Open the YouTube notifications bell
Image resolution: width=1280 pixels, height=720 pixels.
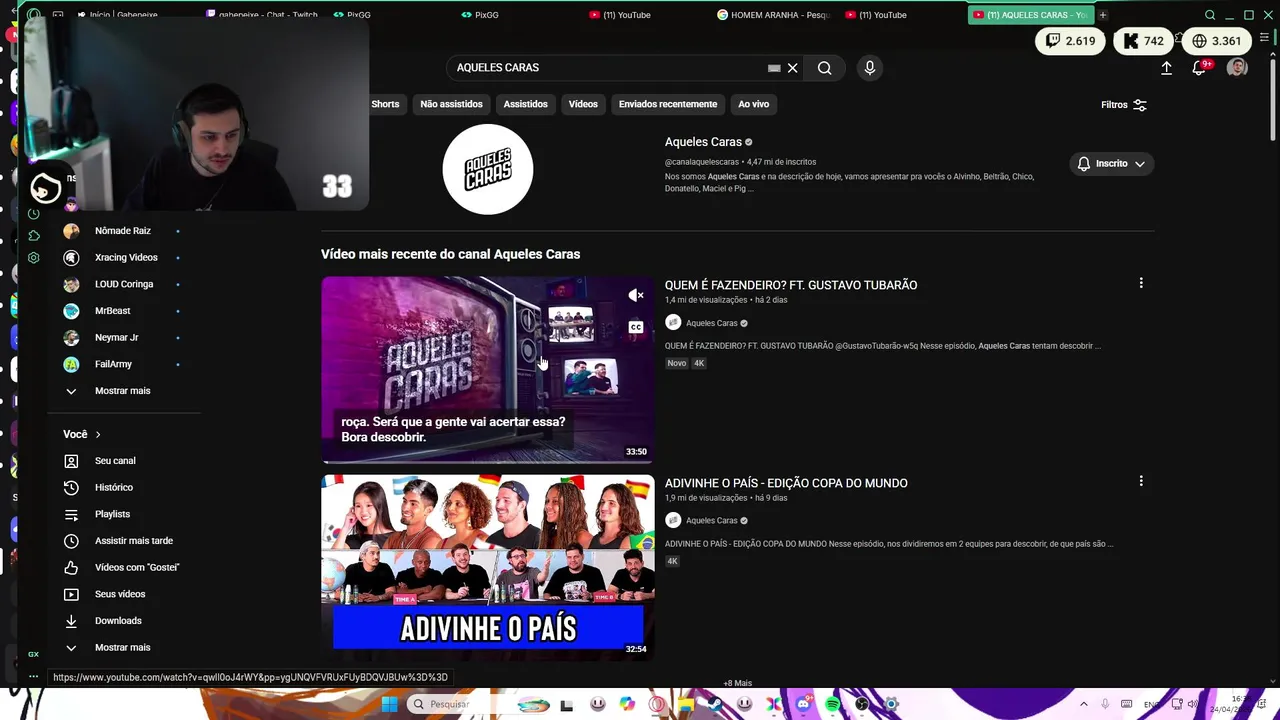click(1199, 68)
